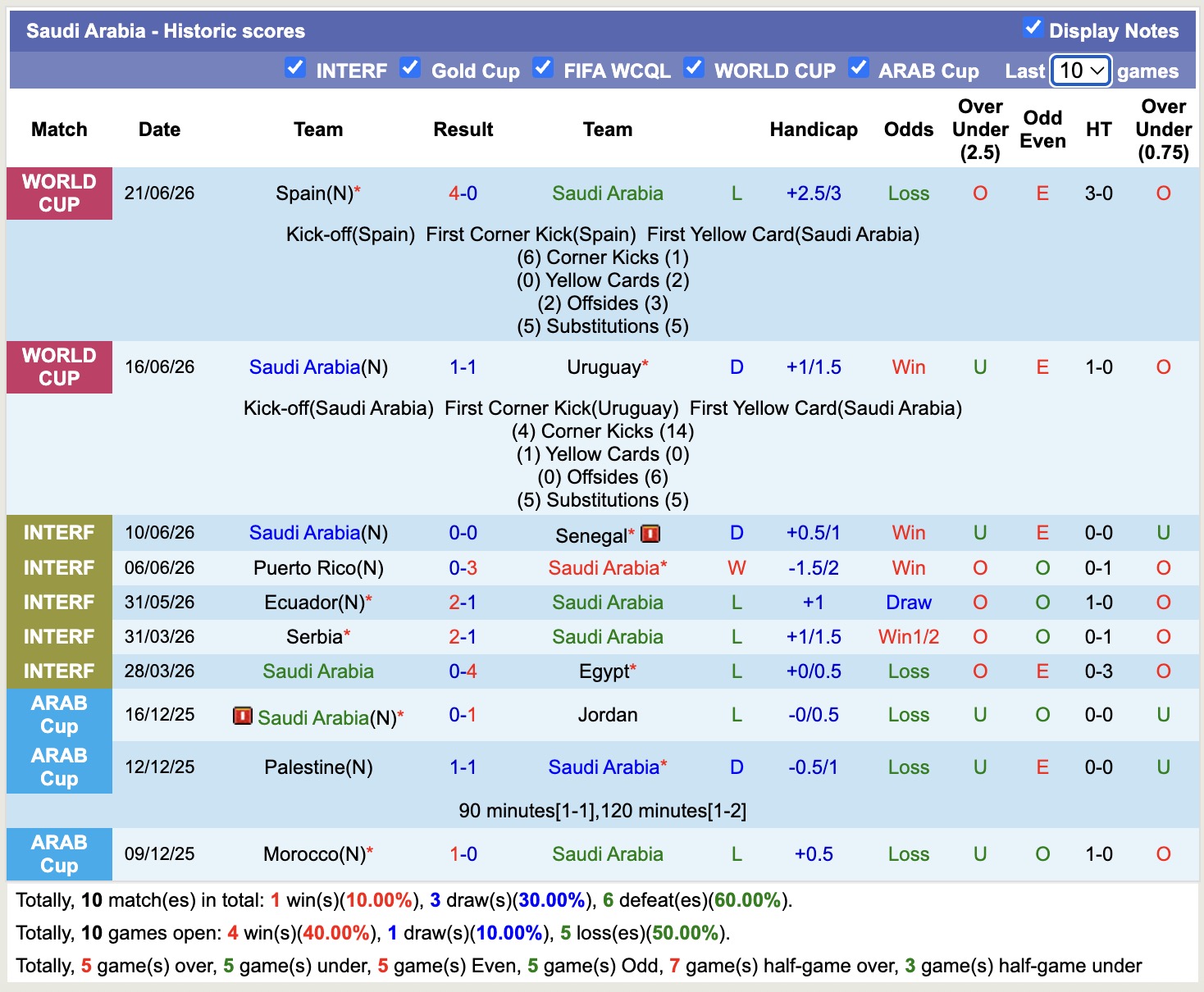
Task: Open the Last games count dropdown
Action: pos(1081,71)
